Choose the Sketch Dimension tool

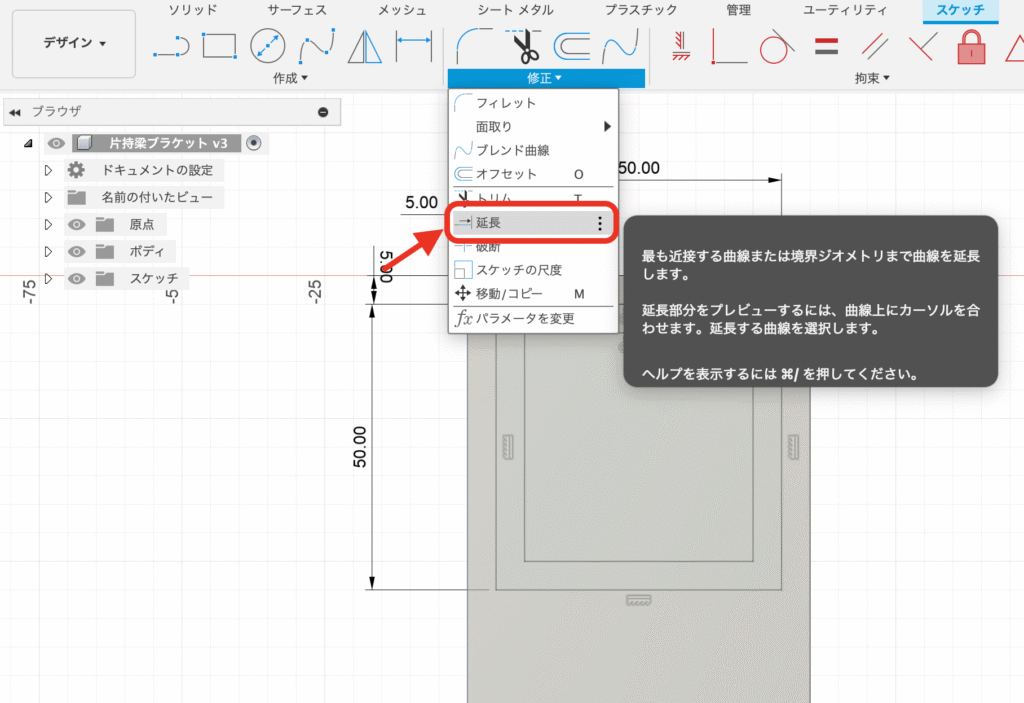coord(413,45)
